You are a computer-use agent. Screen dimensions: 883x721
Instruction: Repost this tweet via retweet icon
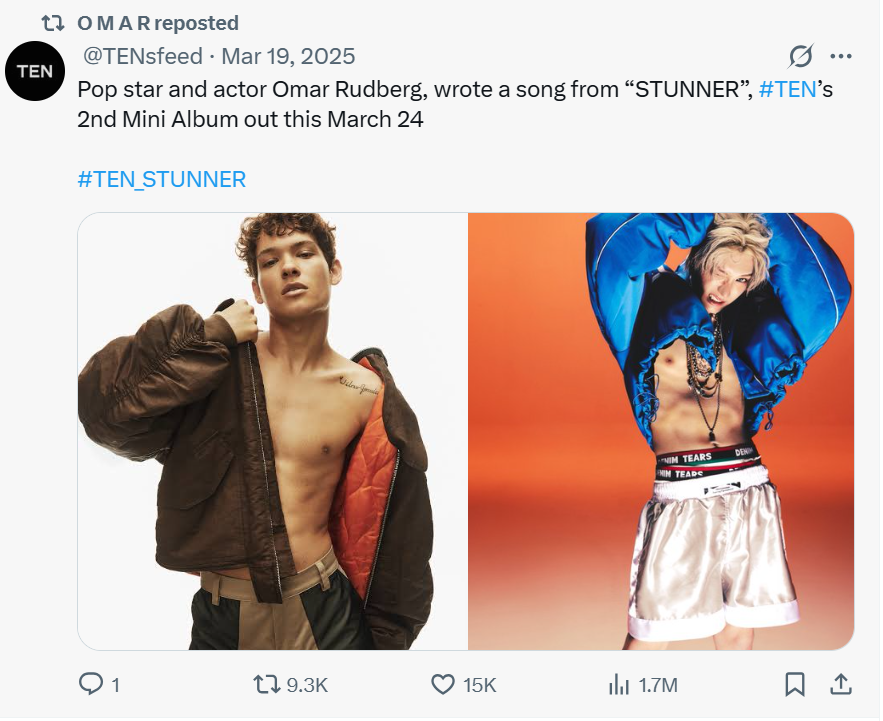267,685
